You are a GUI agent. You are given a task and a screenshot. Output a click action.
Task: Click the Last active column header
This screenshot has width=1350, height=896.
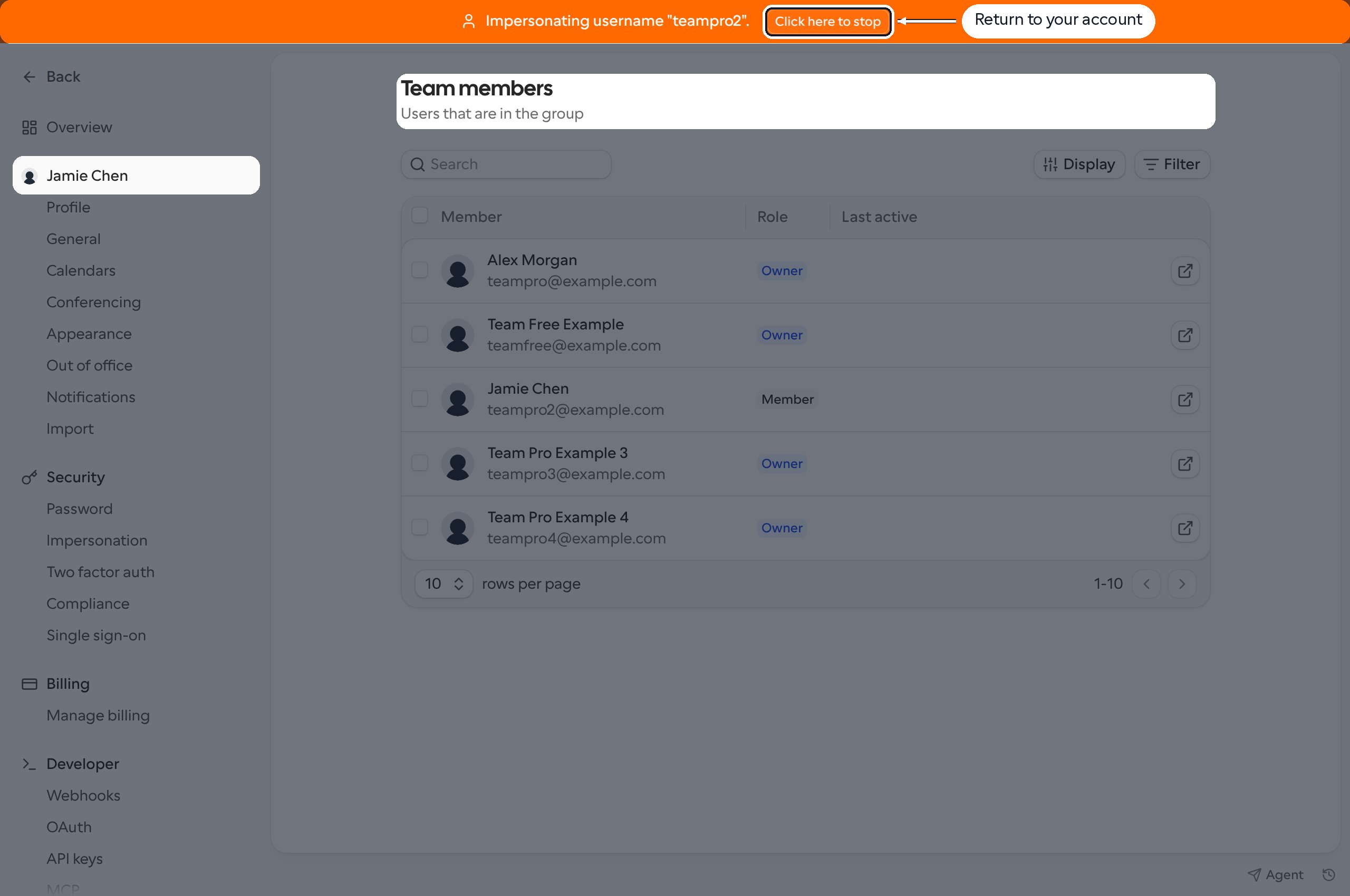[x=879, y=217]
